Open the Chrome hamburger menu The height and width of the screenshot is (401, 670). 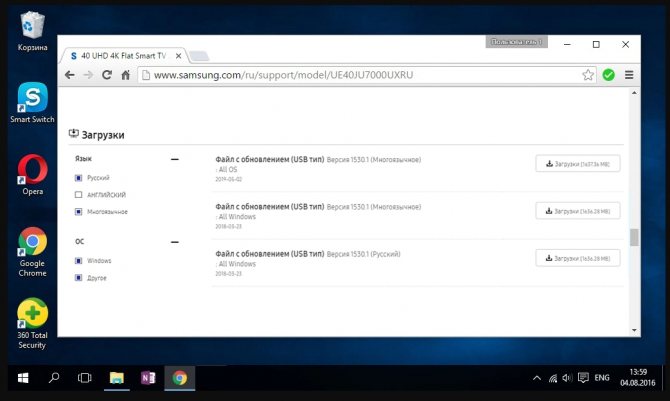coord(629,75)
